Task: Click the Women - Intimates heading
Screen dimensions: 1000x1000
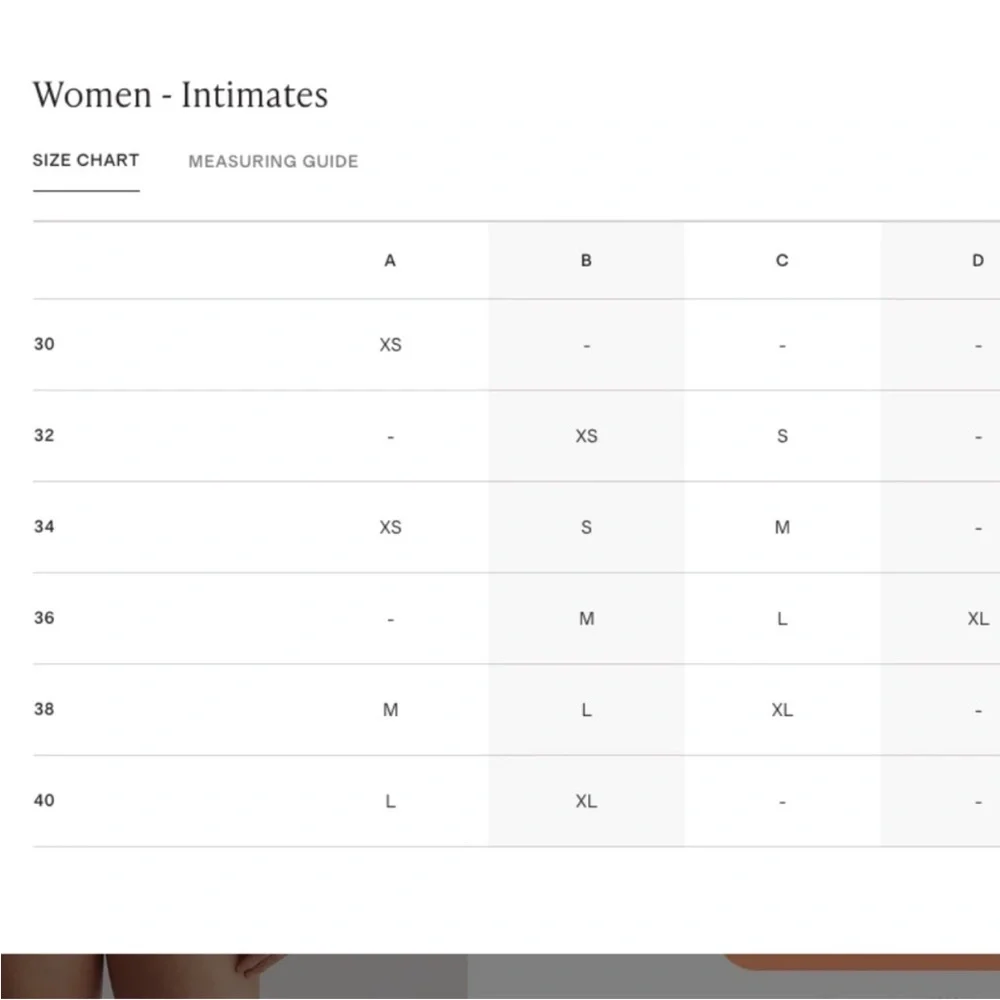Action: coord(180,95)
